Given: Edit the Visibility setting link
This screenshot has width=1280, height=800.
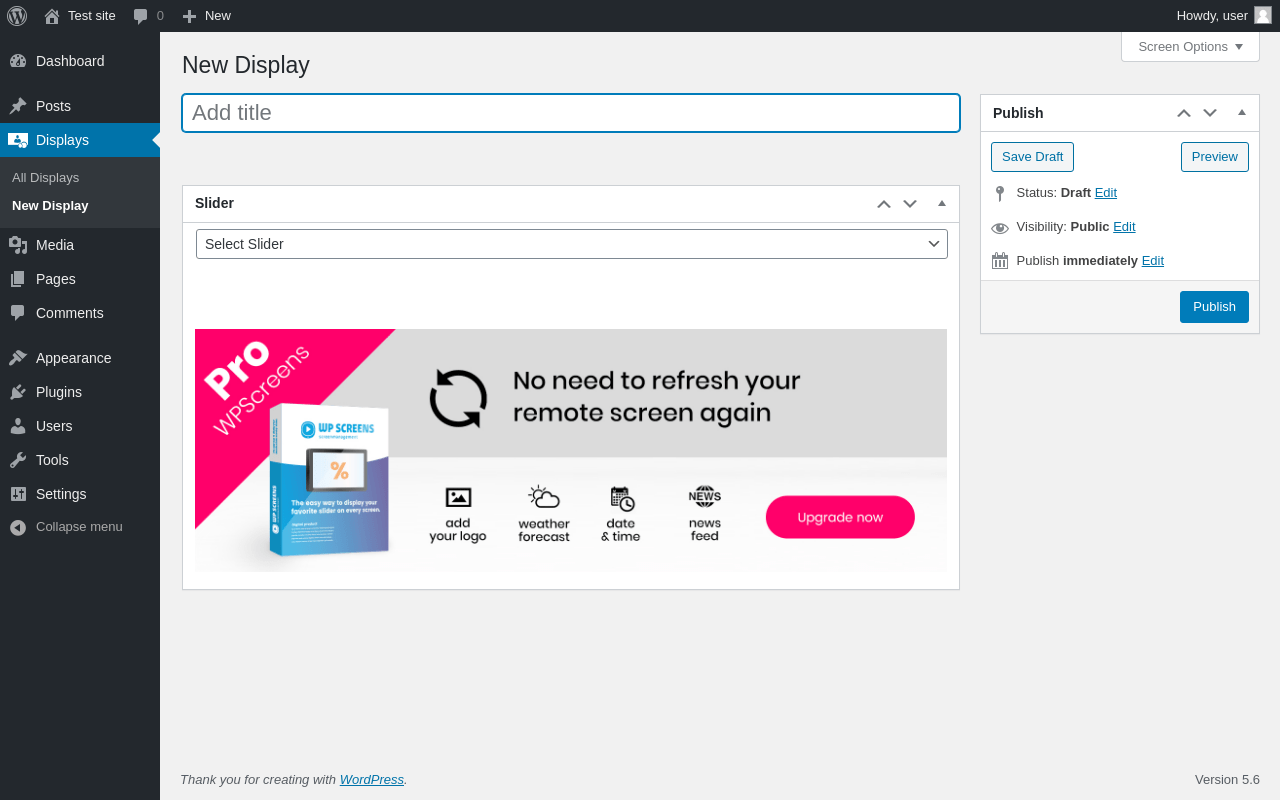Looking at the screenshot, I should [1124, 227].
